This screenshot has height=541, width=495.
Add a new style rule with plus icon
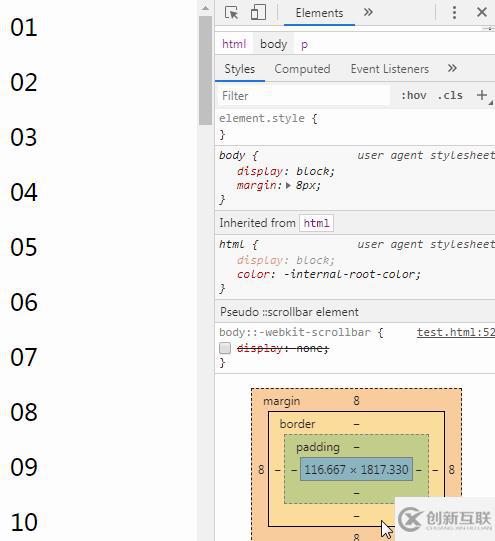[482, 95]
